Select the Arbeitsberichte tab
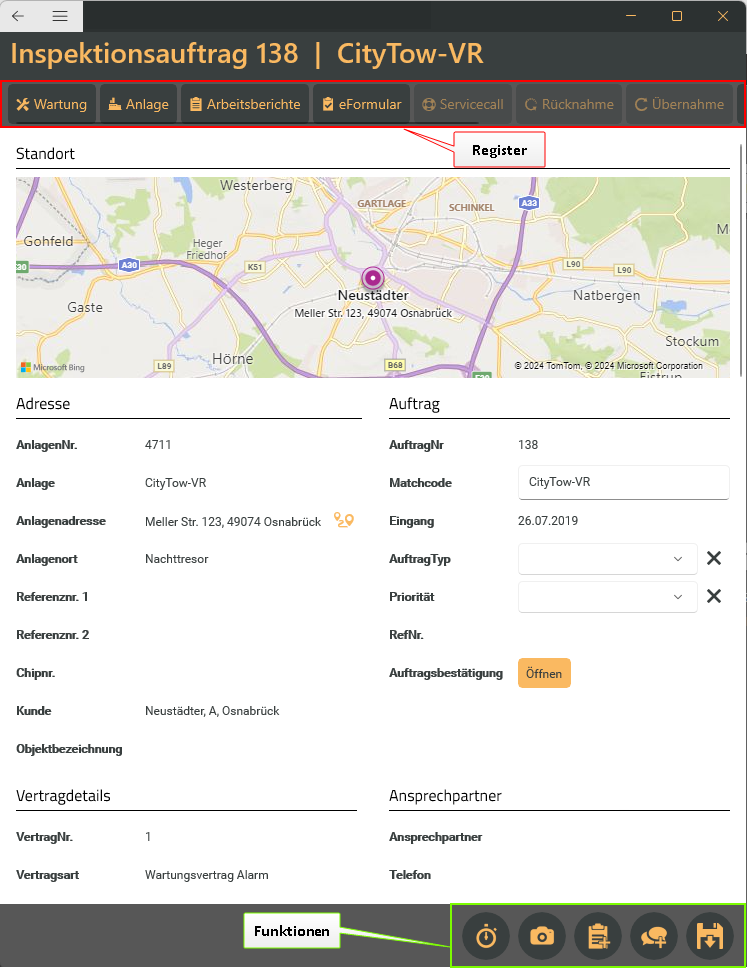This screenshot has width=747, height=979. point(245,104)
